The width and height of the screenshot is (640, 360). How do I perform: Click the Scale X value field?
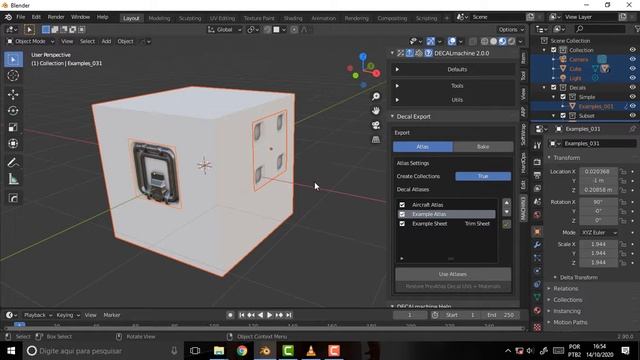[x=598, y=244]
